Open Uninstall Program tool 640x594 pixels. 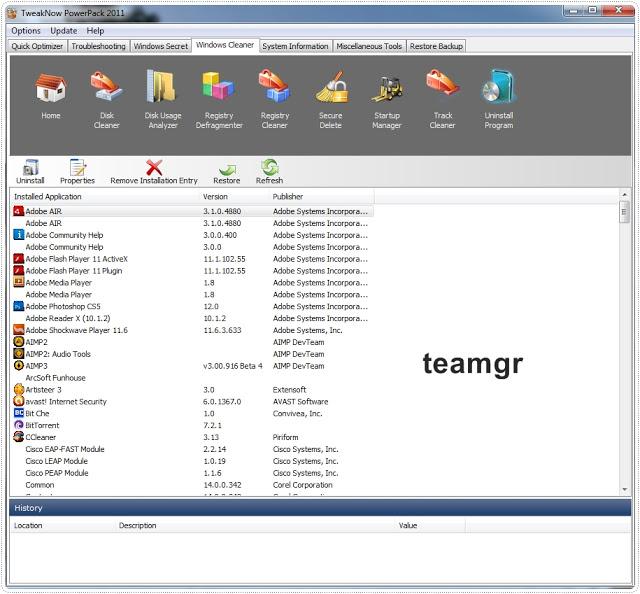pos(498,100)
